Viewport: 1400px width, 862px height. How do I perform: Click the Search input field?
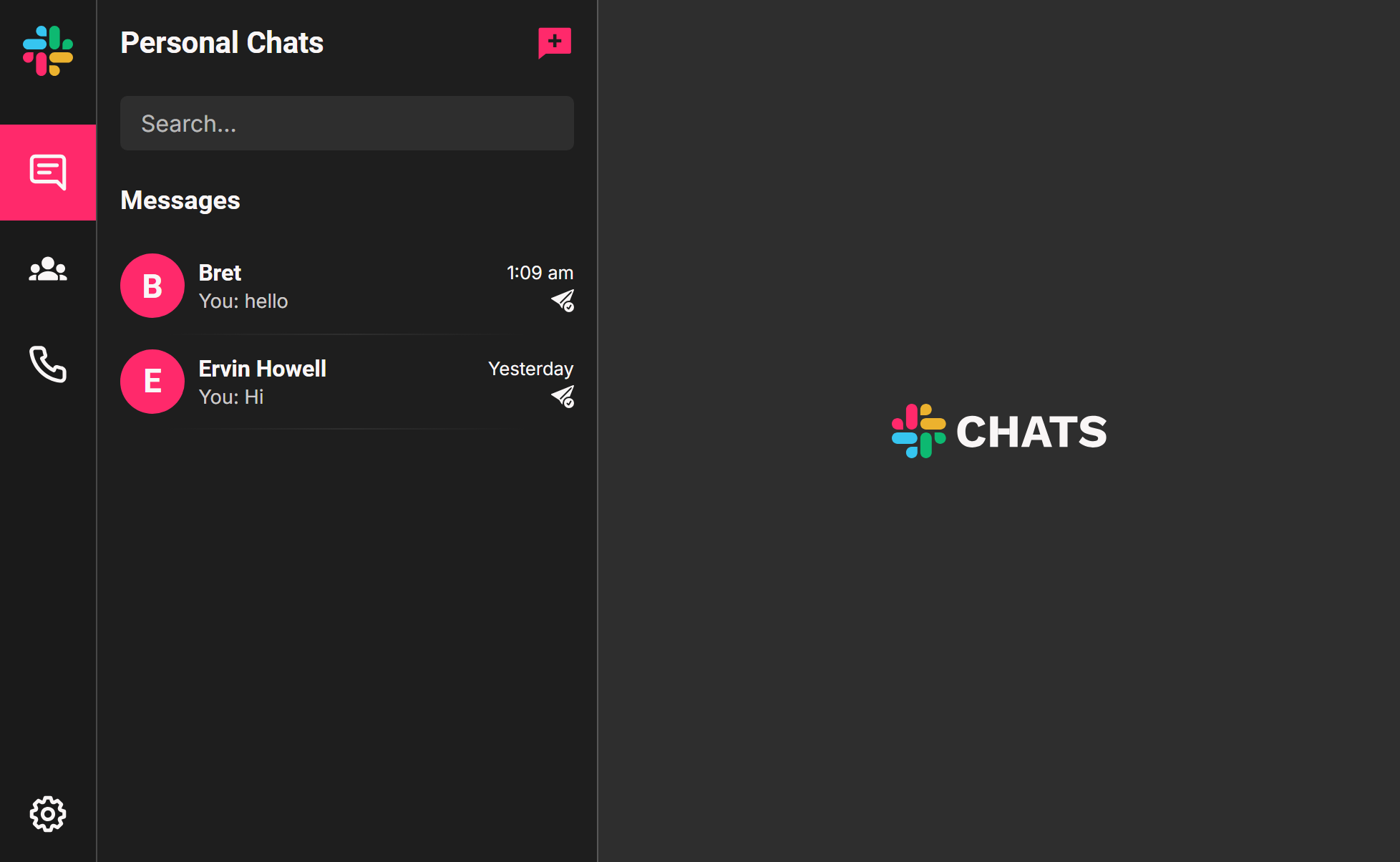coord(346,123)
